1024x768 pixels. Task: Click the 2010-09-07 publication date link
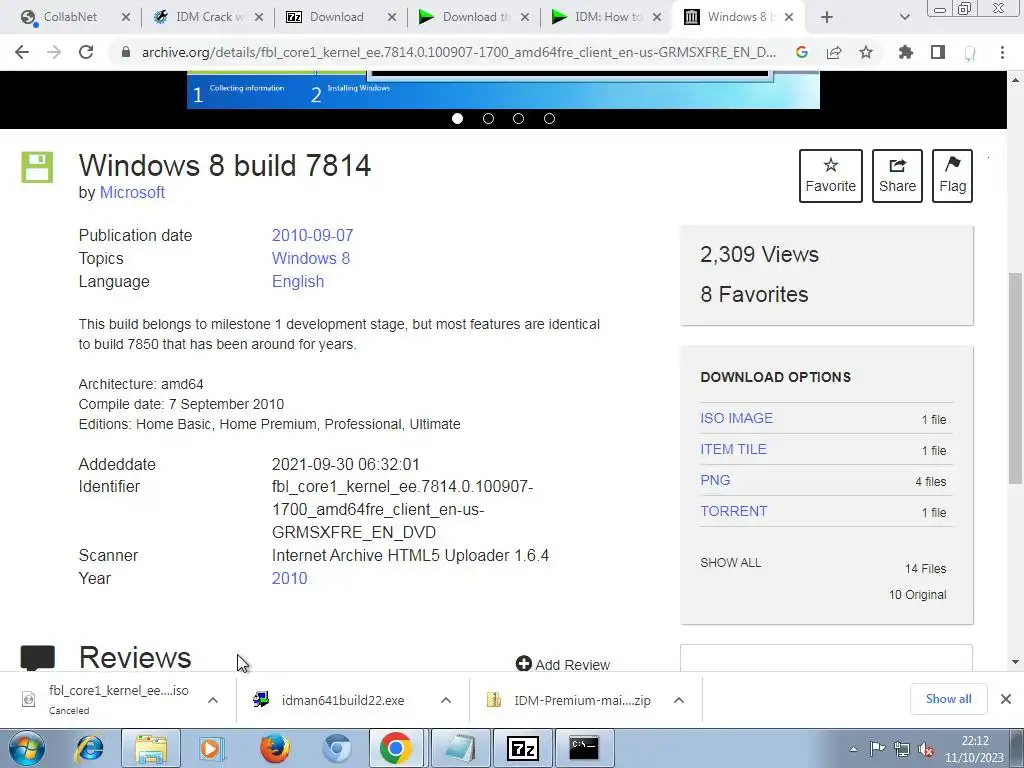pos(312,235)
